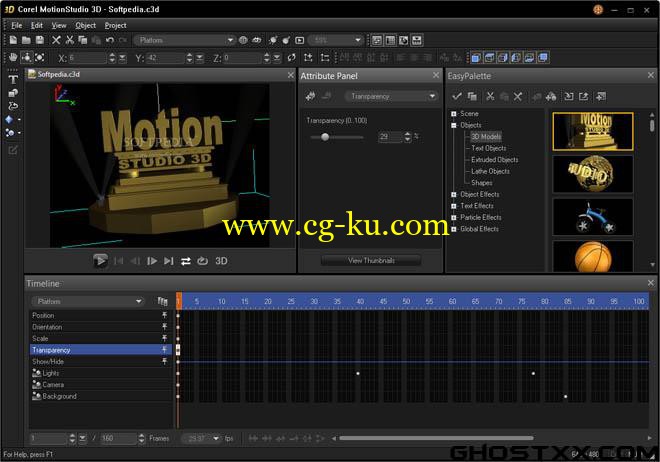The width and height of the screenshot is (660, 462).
Task: Select Extruded Objects in EasyPalette tree
Action: (495, 159)
